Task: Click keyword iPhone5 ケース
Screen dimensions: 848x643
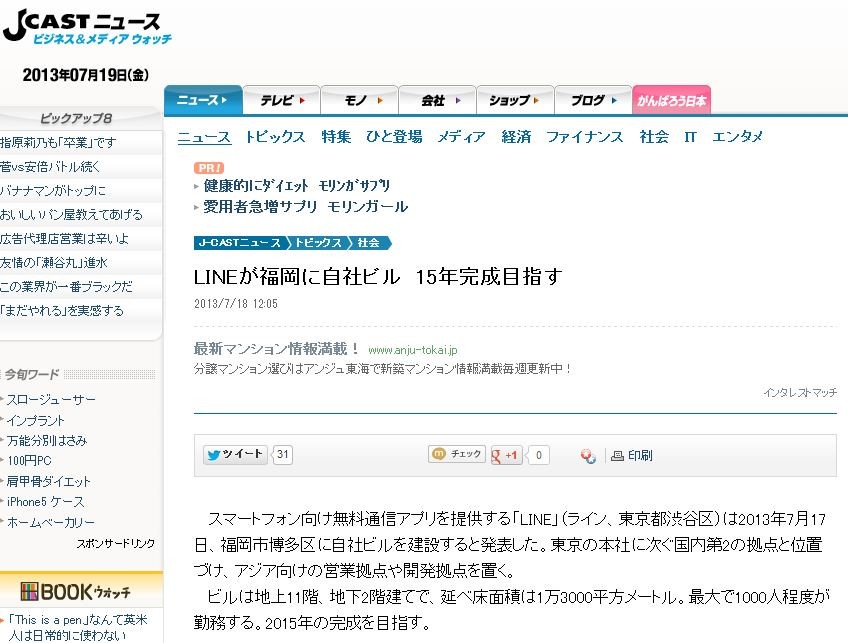Action: [45, 502]
